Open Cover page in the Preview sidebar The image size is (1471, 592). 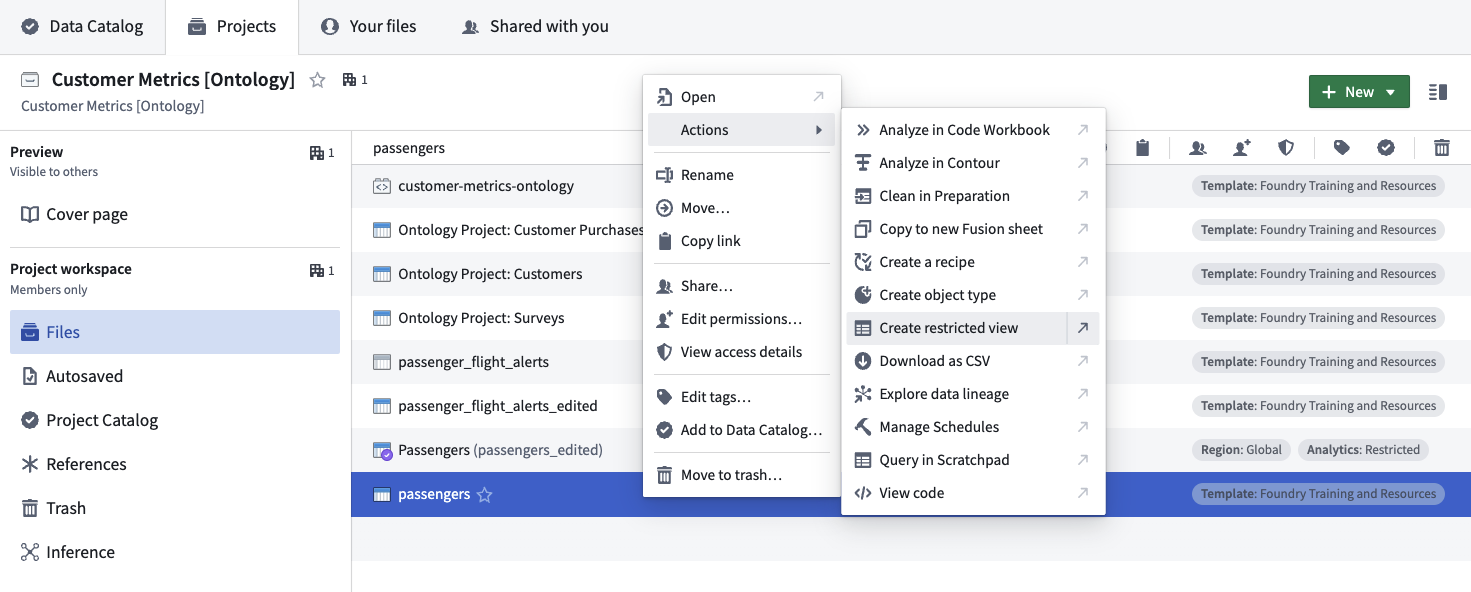[175, 214]
